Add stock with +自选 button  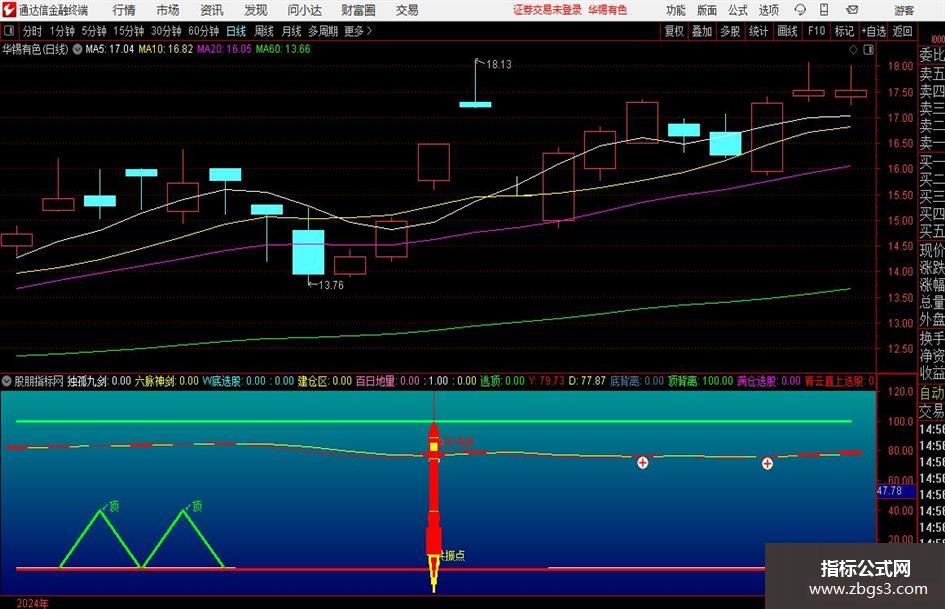[873, 31]
